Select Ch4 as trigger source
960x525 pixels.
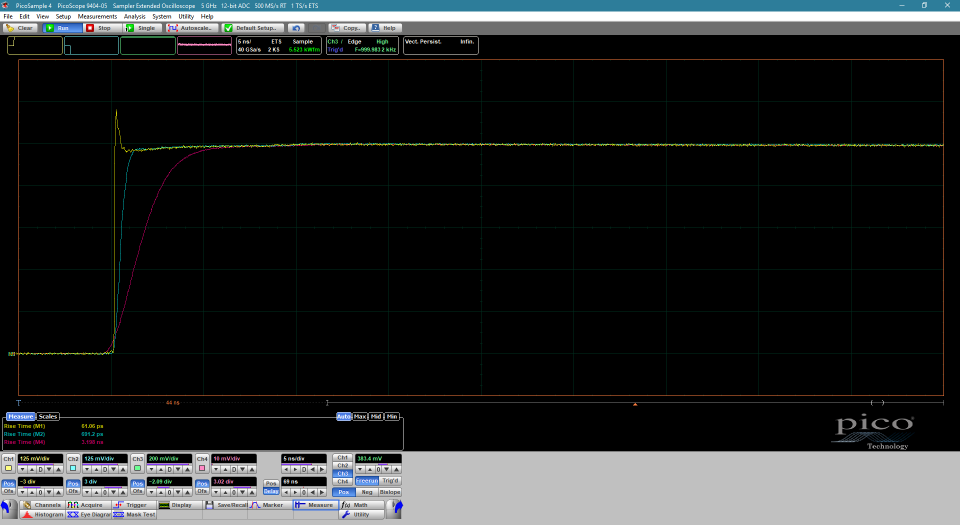click(342, 481)
